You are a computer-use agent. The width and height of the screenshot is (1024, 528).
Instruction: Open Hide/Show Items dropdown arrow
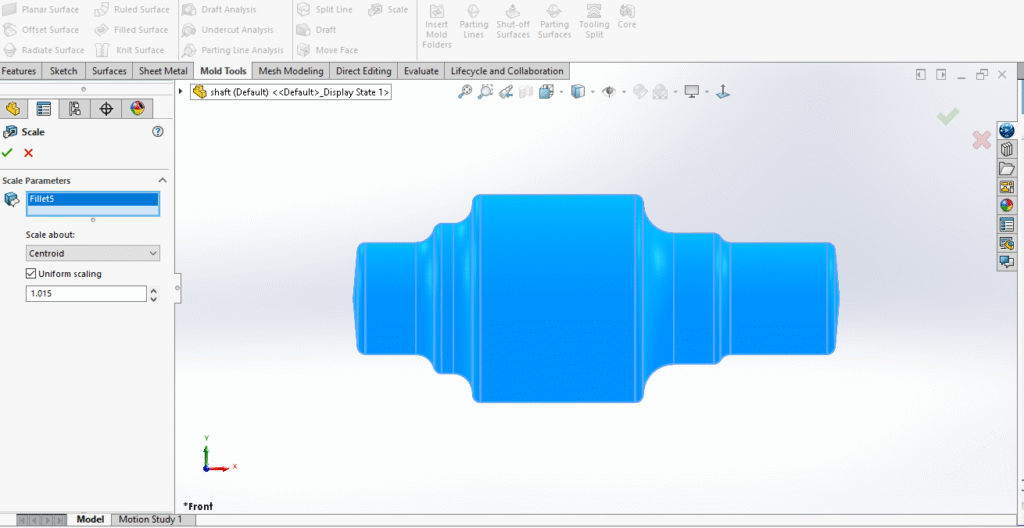click(x=624, y=92)
